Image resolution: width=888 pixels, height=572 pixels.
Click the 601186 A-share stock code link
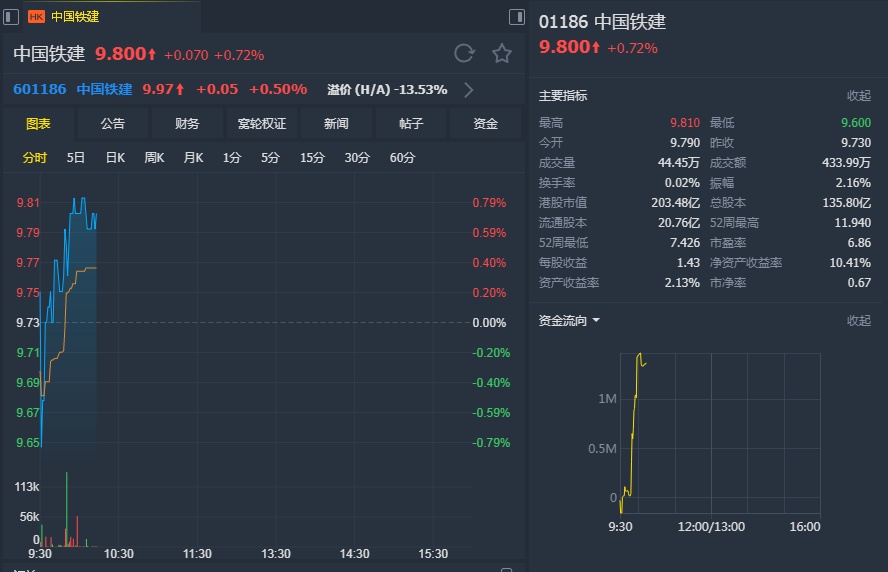click(x=40, y=89)
